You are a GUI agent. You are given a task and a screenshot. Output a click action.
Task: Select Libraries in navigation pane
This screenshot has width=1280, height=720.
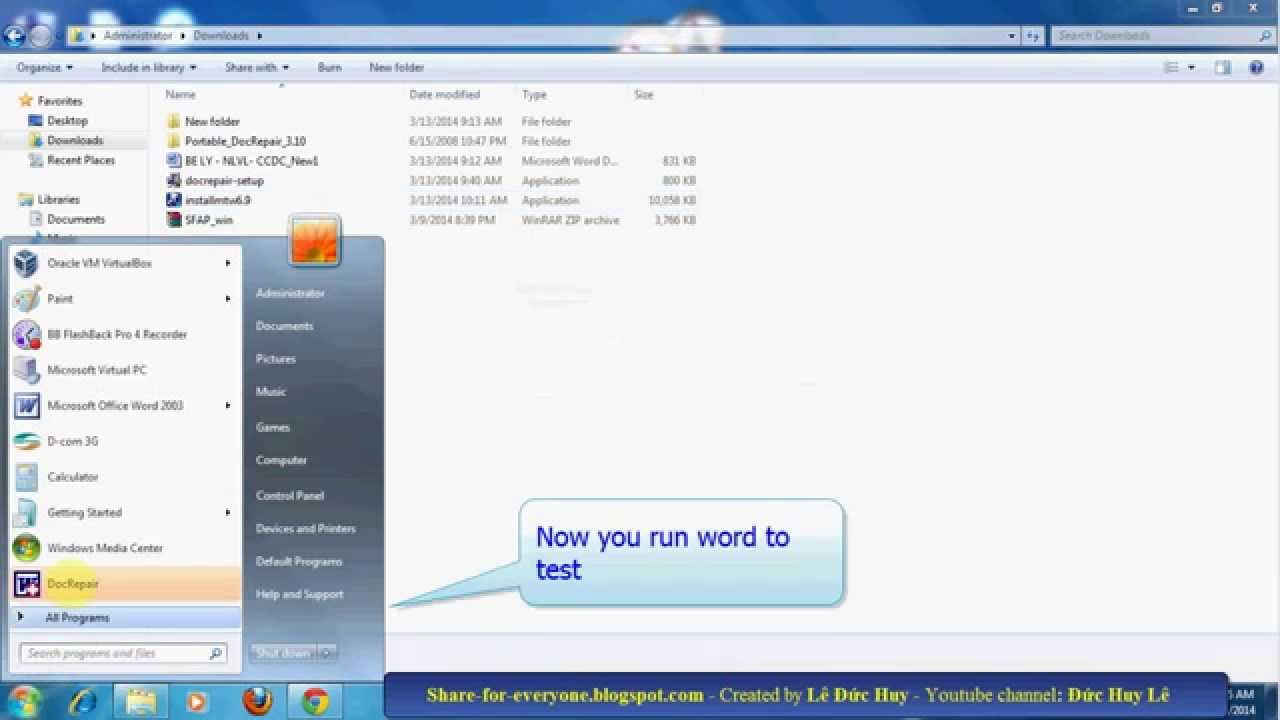(58, 200)
